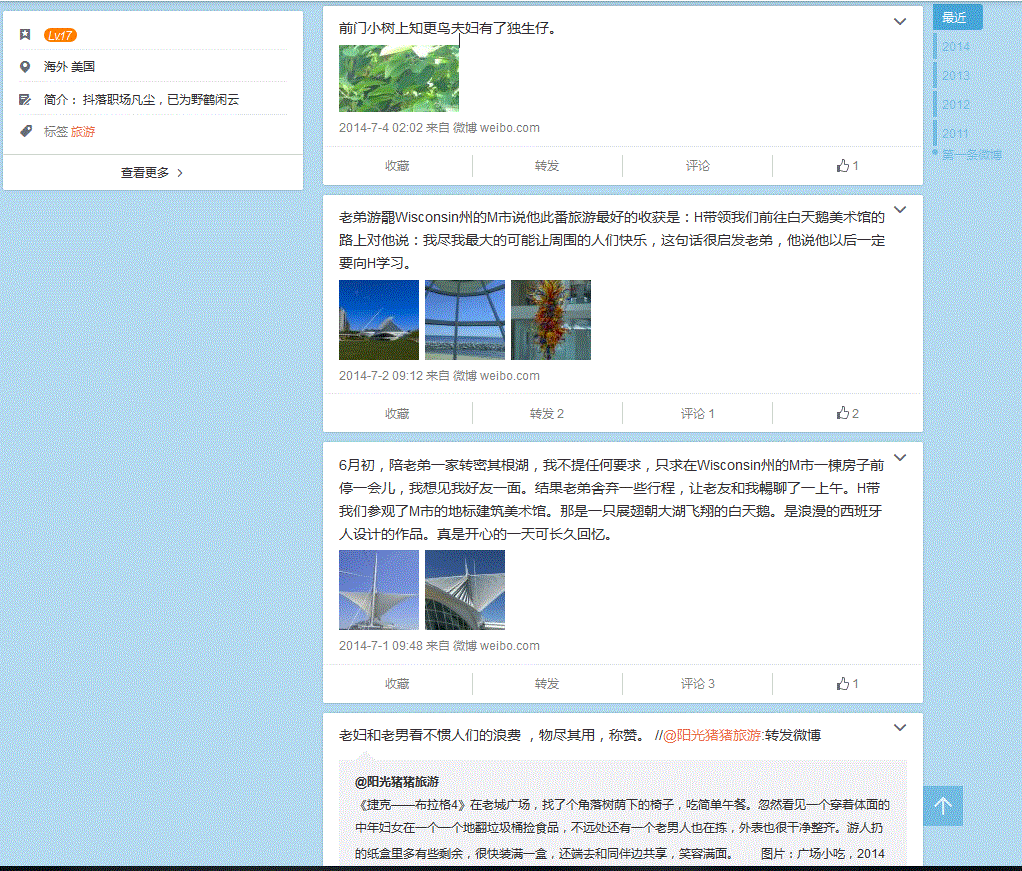
Task: Click the back-to-top arrow button
Action: click(x=943, y=805)
